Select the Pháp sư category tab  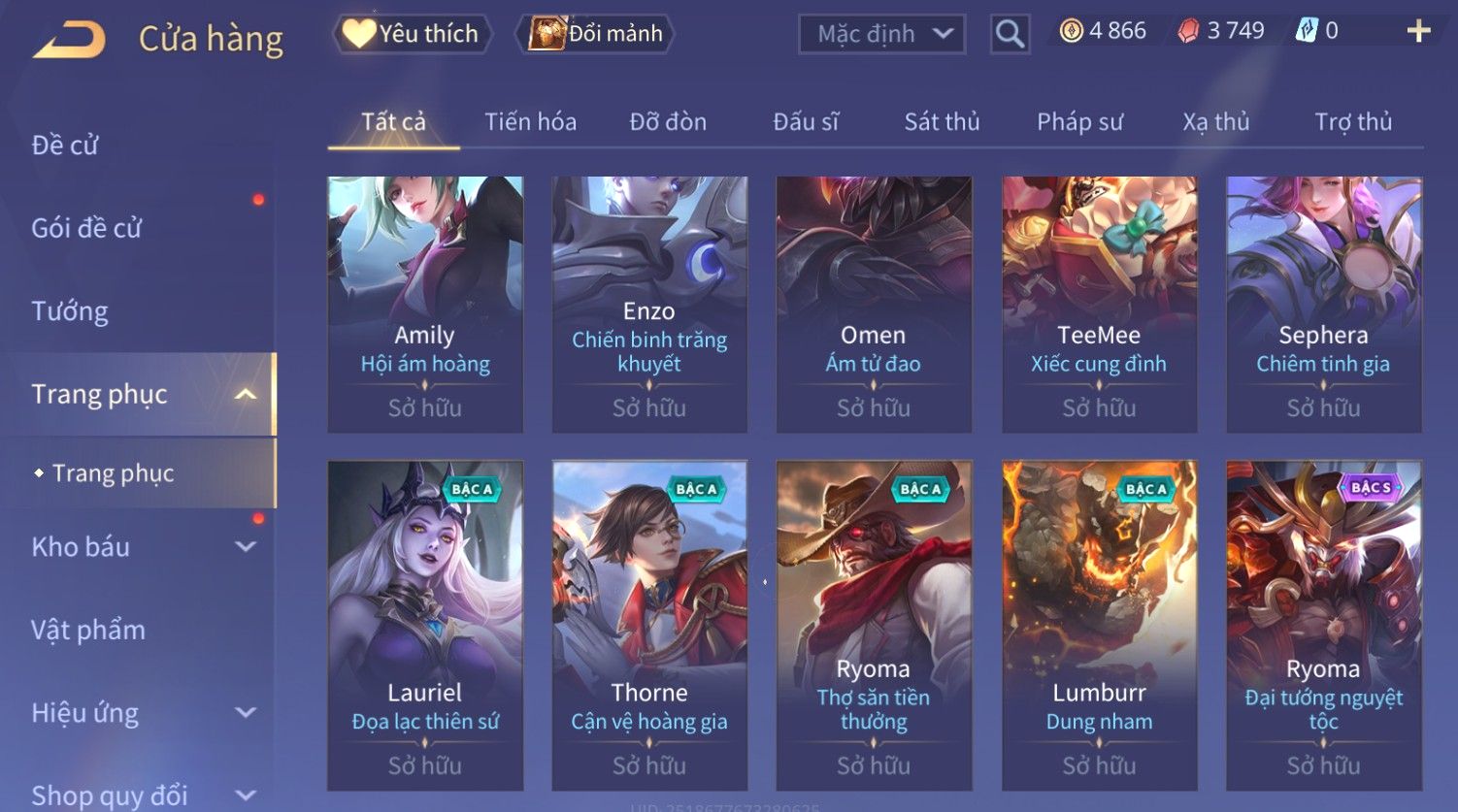(1079, 121)
